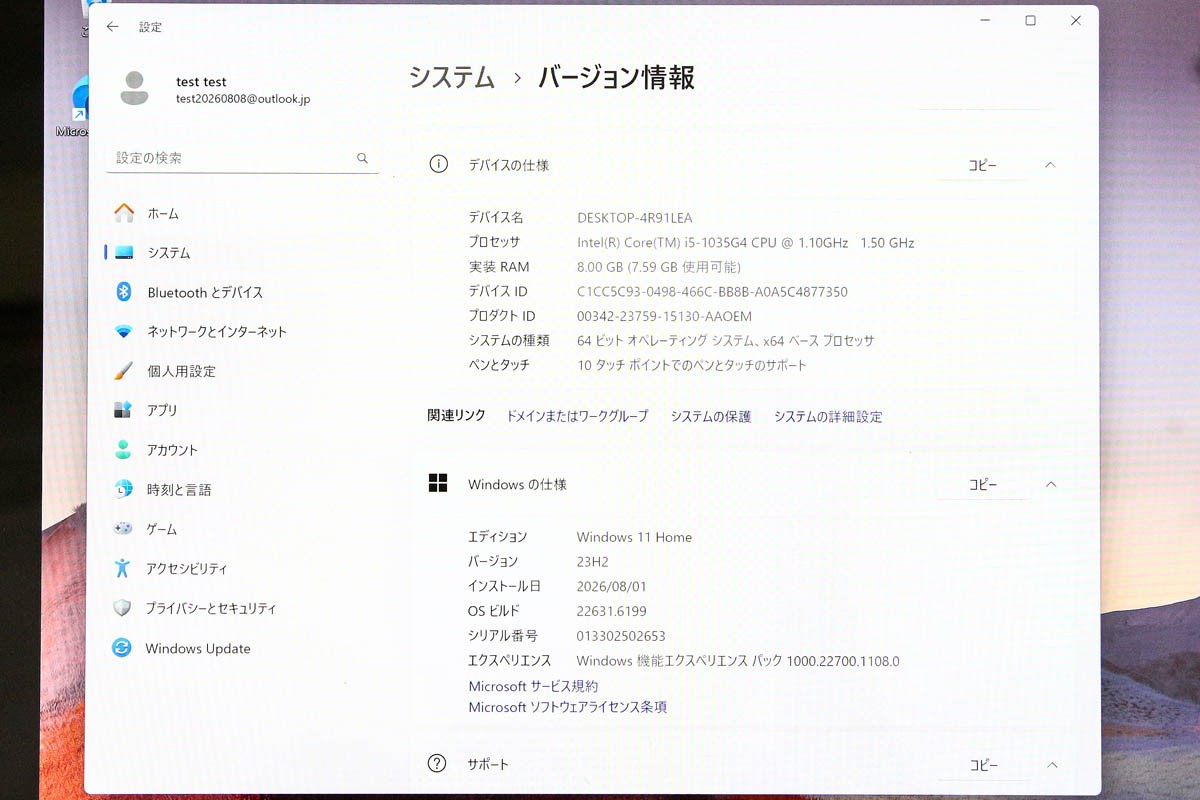Click システム in the breadcrumb
Screen dimensions: 1200x800
(452, 77)
